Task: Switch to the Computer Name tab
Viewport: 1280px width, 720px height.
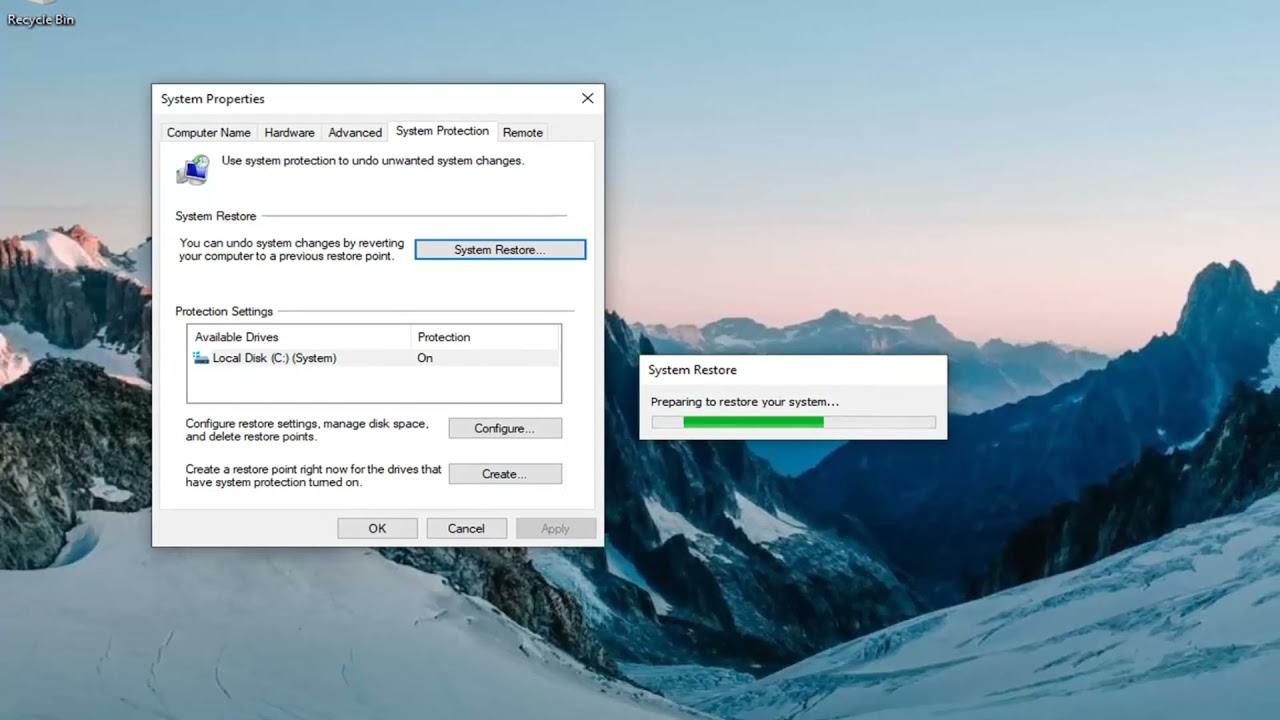Action: pyautogui.click(x=208, y=132)
